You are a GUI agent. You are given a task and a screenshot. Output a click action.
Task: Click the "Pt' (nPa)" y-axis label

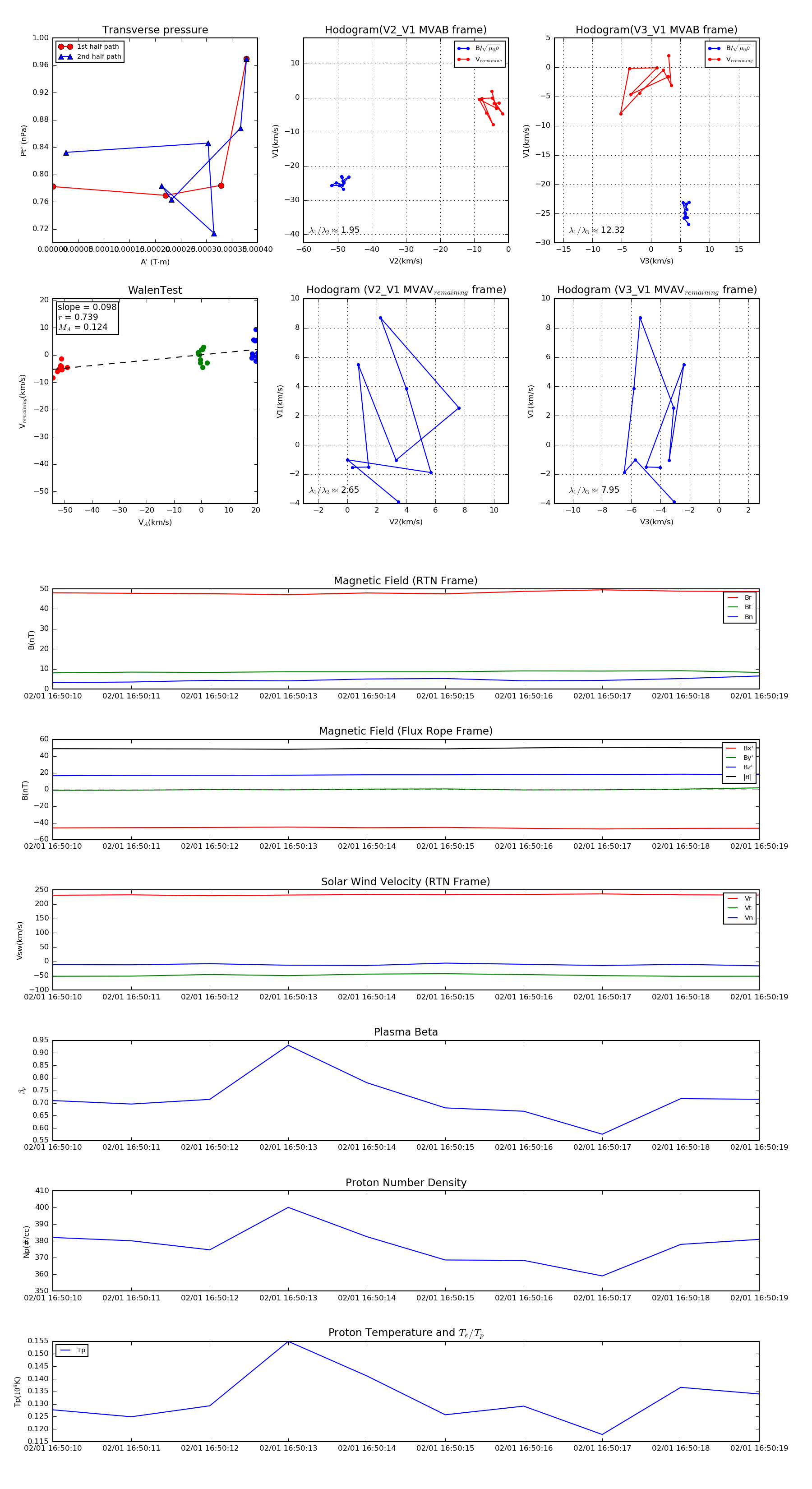click(x=23, y=140)
